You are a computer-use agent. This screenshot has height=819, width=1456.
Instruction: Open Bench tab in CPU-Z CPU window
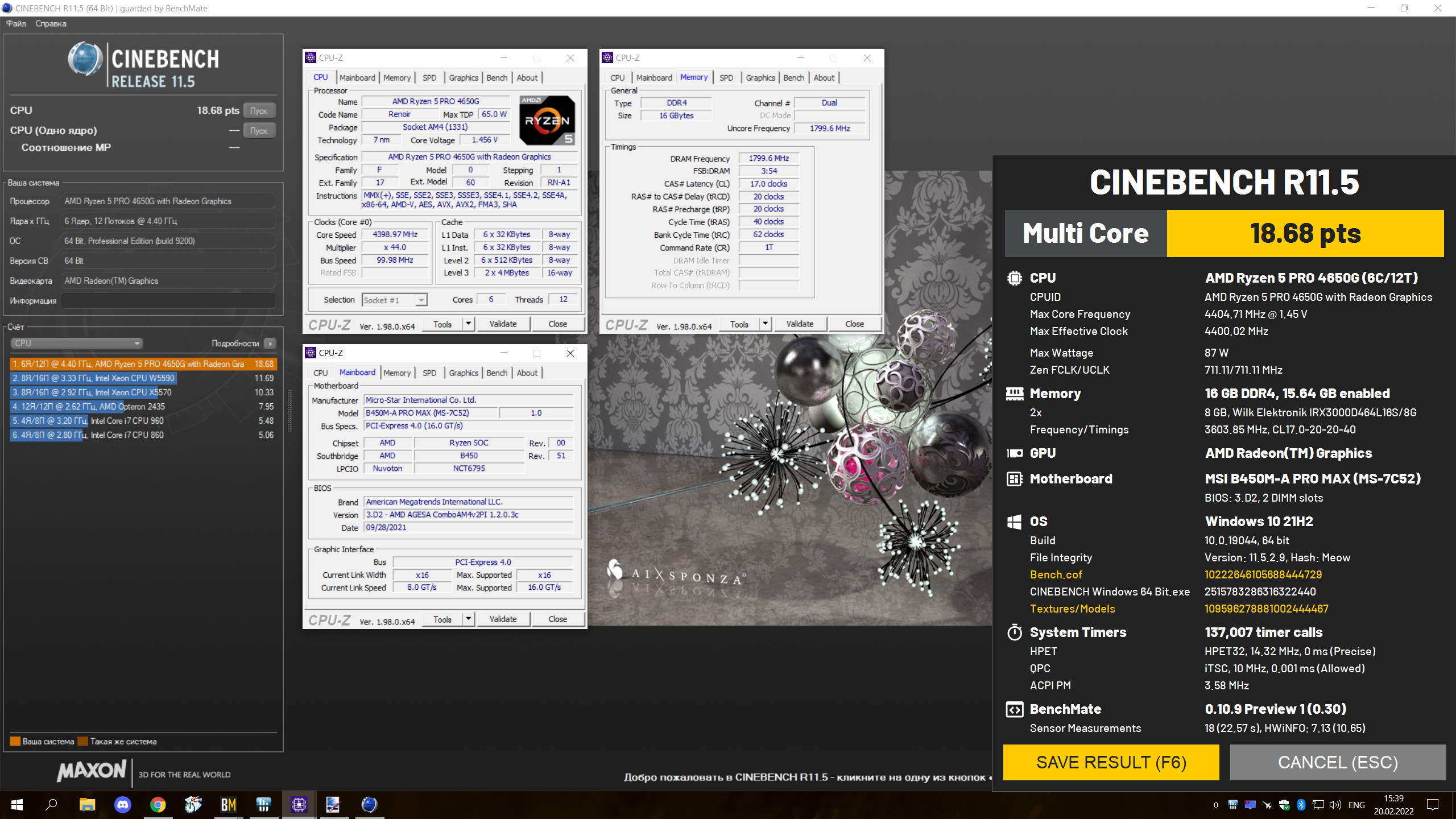(x=497, y=78)
